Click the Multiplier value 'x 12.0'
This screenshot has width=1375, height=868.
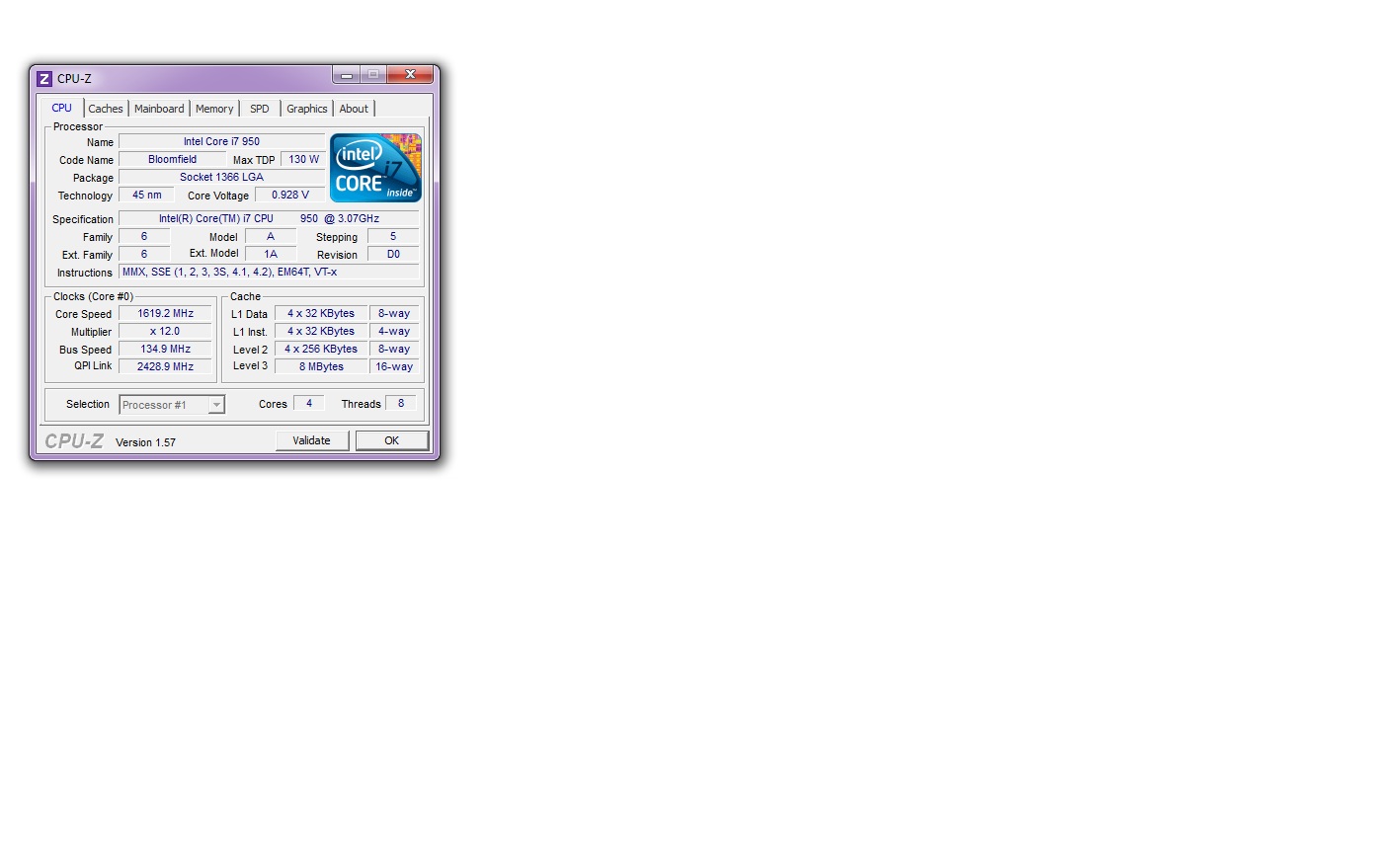[165, 332]
